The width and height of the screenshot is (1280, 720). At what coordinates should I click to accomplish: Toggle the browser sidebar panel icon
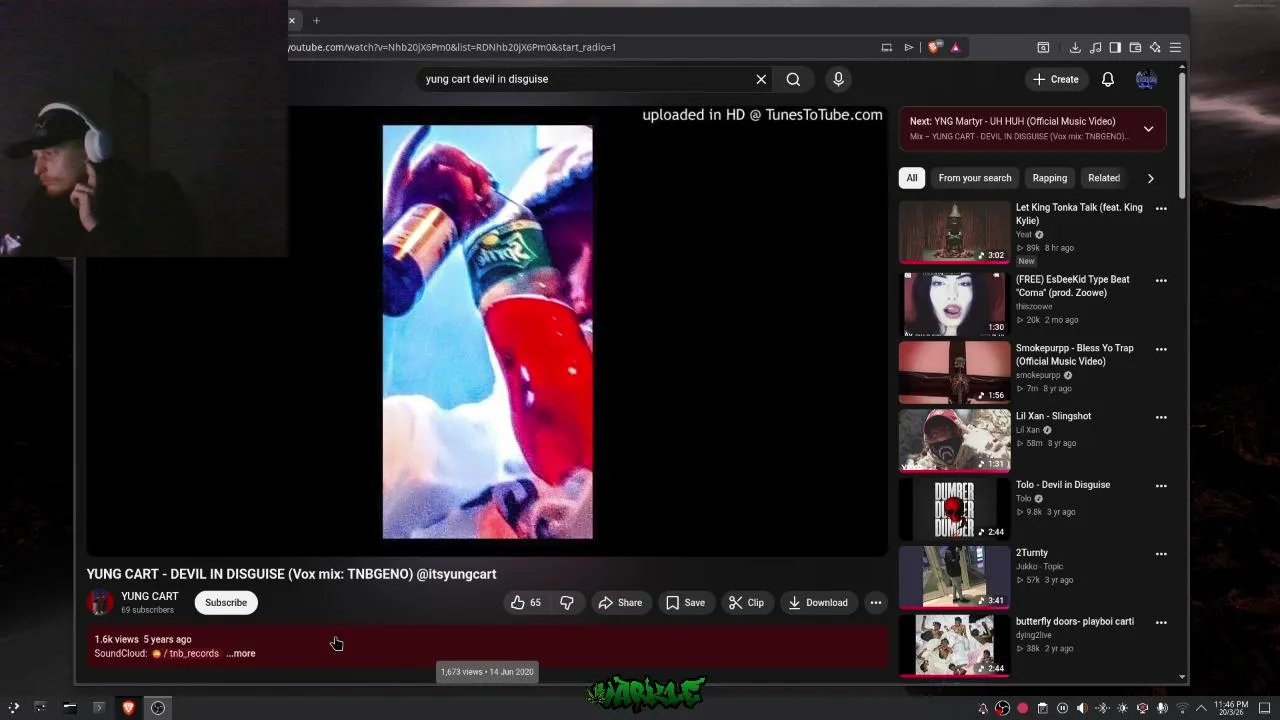(x=1115, y=47)
